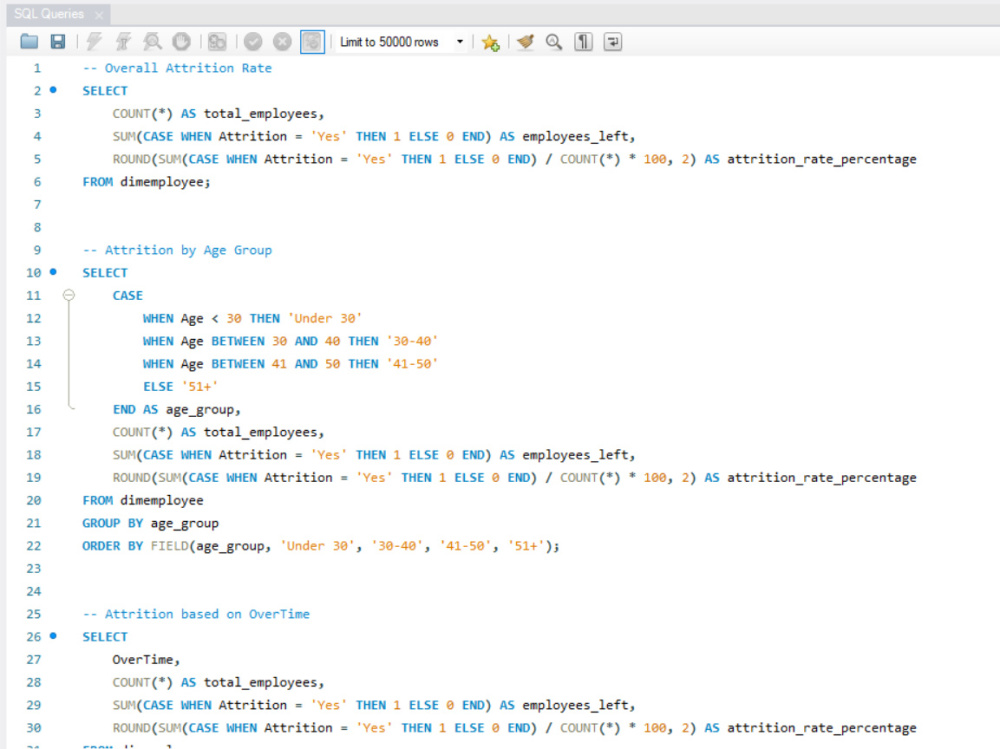The height and width of the screenshot is (749, 1000).
Task: Click 'FROM dimemployee' on line 20
Action: click(x=143, y=501)
